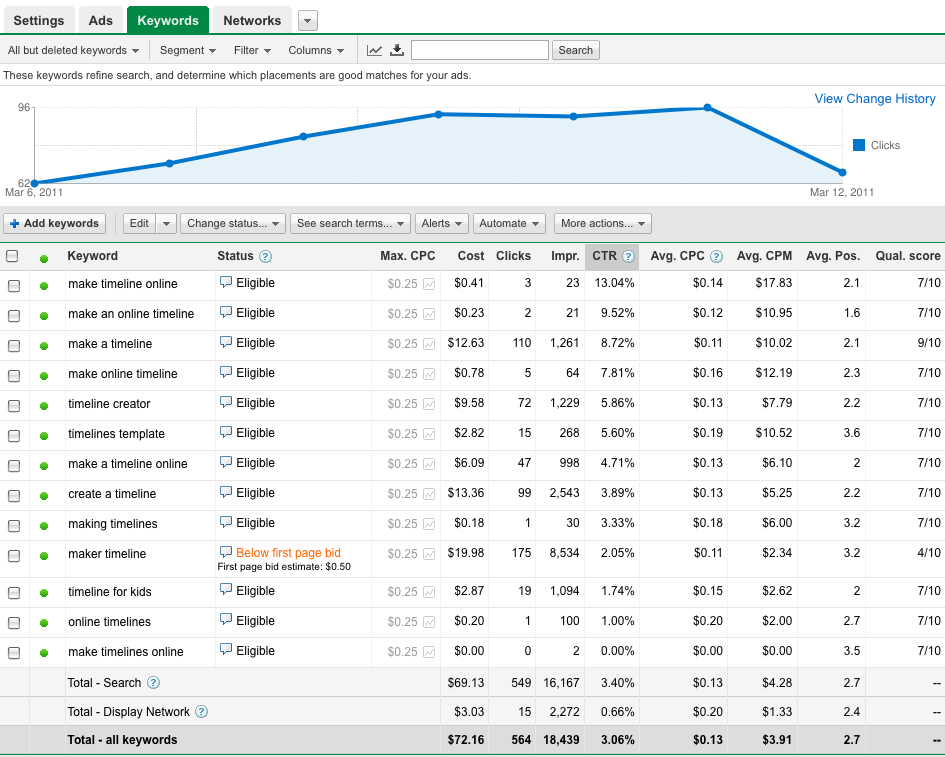Click the blue Clicks legend swatch
945x757 pixels.
click(x=859, y=145)
